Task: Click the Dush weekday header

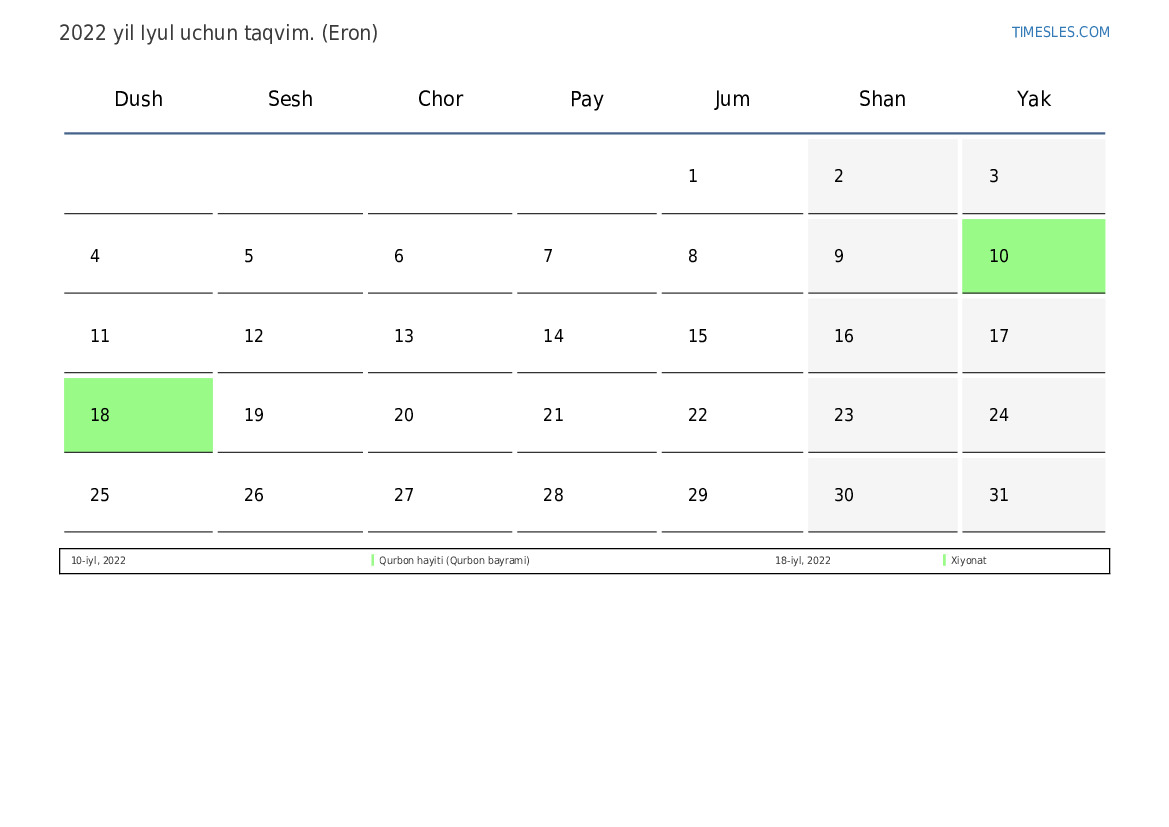Action: (138, 99)
